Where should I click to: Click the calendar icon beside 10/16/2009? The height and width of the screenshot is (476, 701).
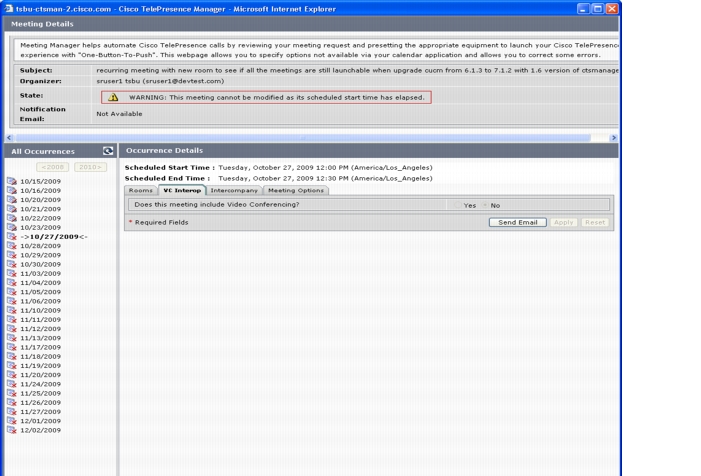12,190
